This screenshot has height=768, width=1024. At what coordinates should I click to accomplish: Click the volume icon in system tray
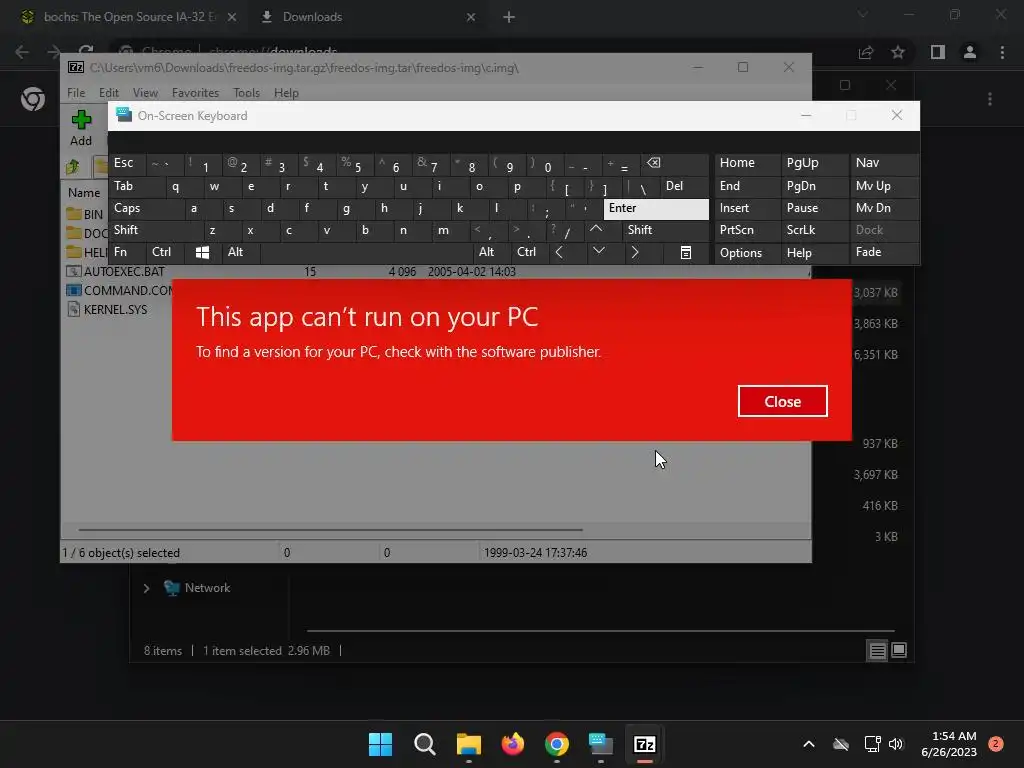pyautogui.click(x=895, y=744)
